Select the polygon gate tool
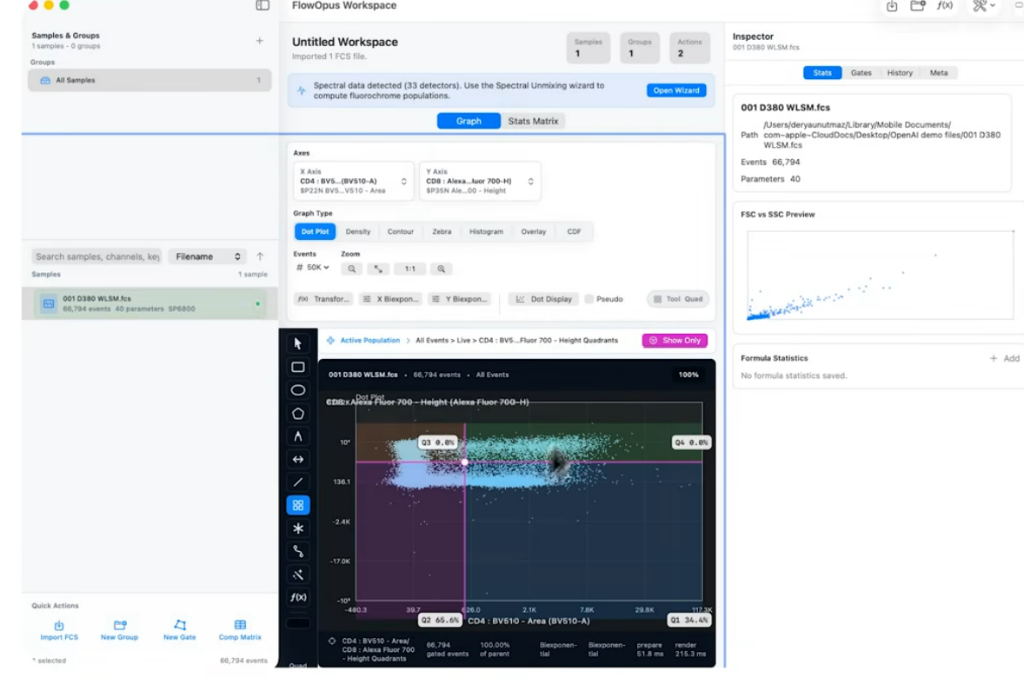 click(x=298, y=413)
